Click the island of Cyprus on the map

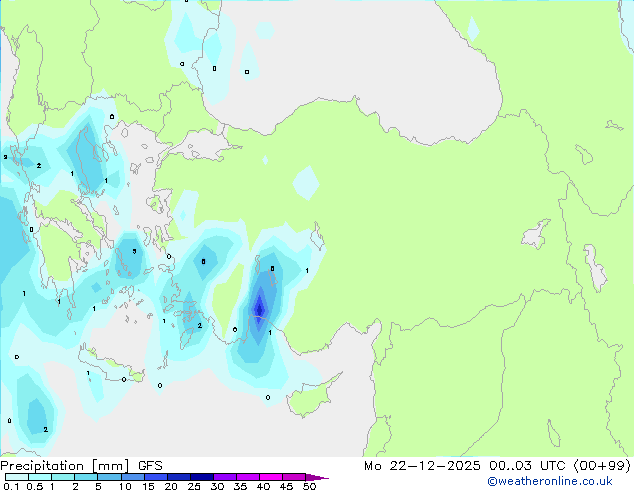point(311,397)
